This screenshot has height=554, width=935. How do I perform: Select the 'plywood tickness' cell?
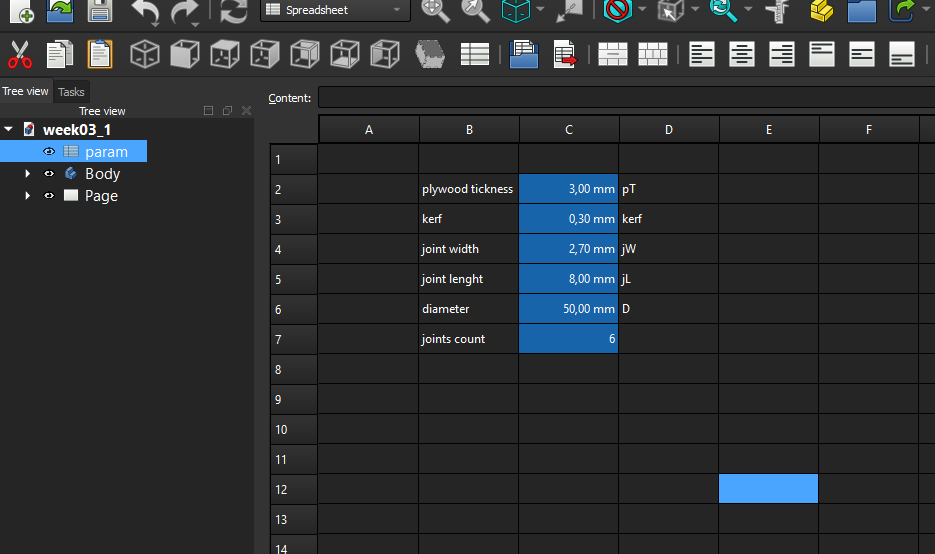click(469, 189)
